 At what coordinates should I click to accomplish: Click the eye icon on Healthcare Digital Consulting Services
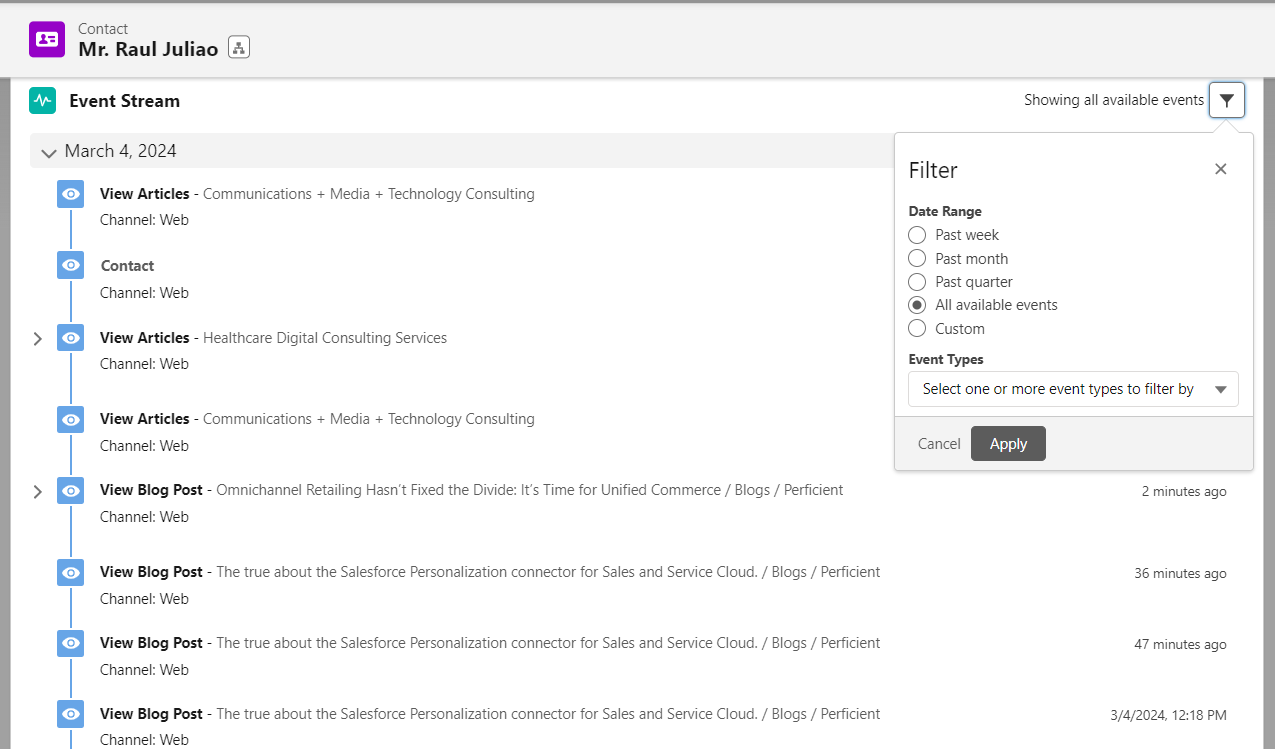69,338
